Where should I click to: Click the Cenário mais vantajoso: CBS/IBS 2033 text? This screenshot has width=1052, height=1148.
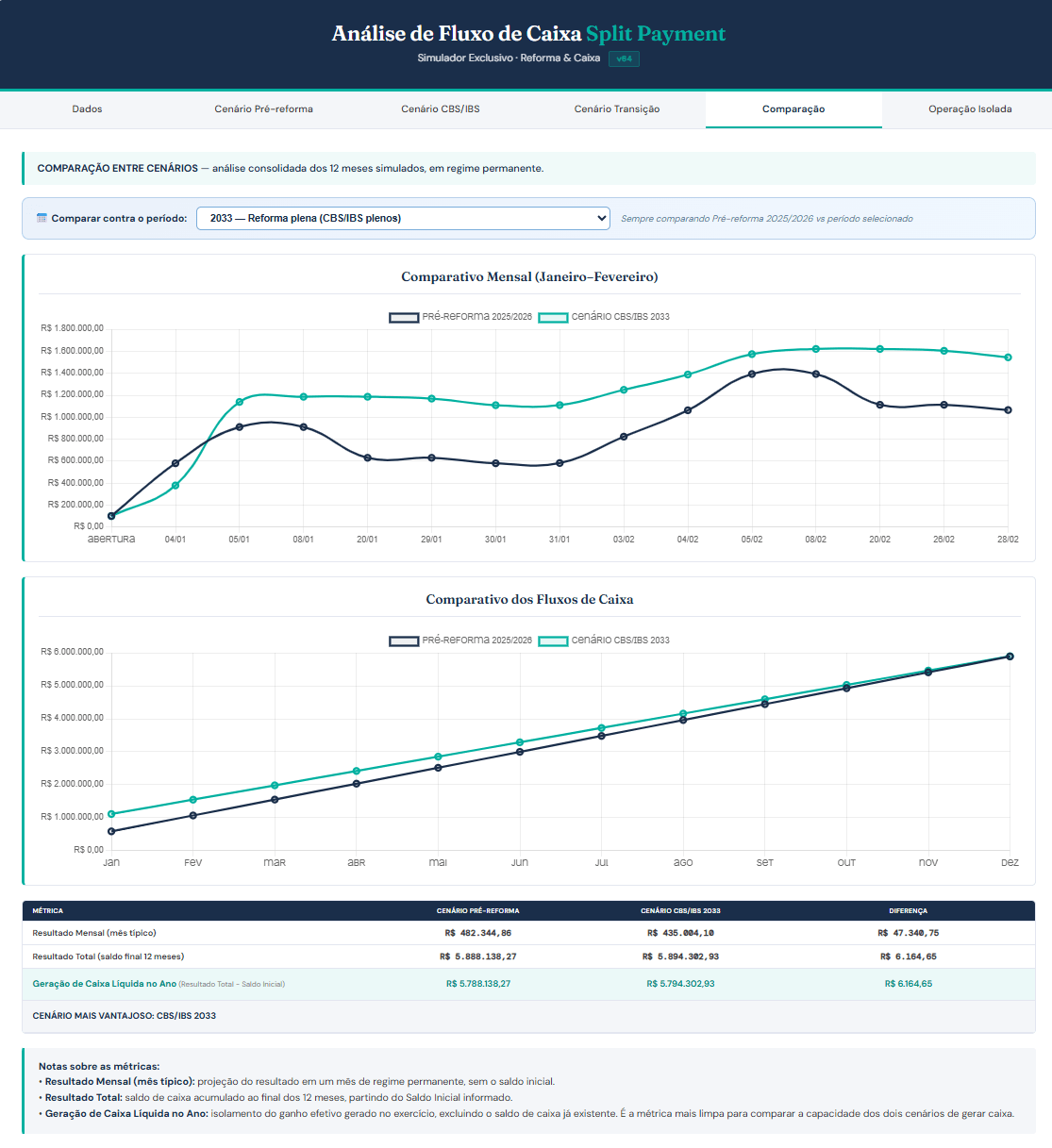[125, 1016]
